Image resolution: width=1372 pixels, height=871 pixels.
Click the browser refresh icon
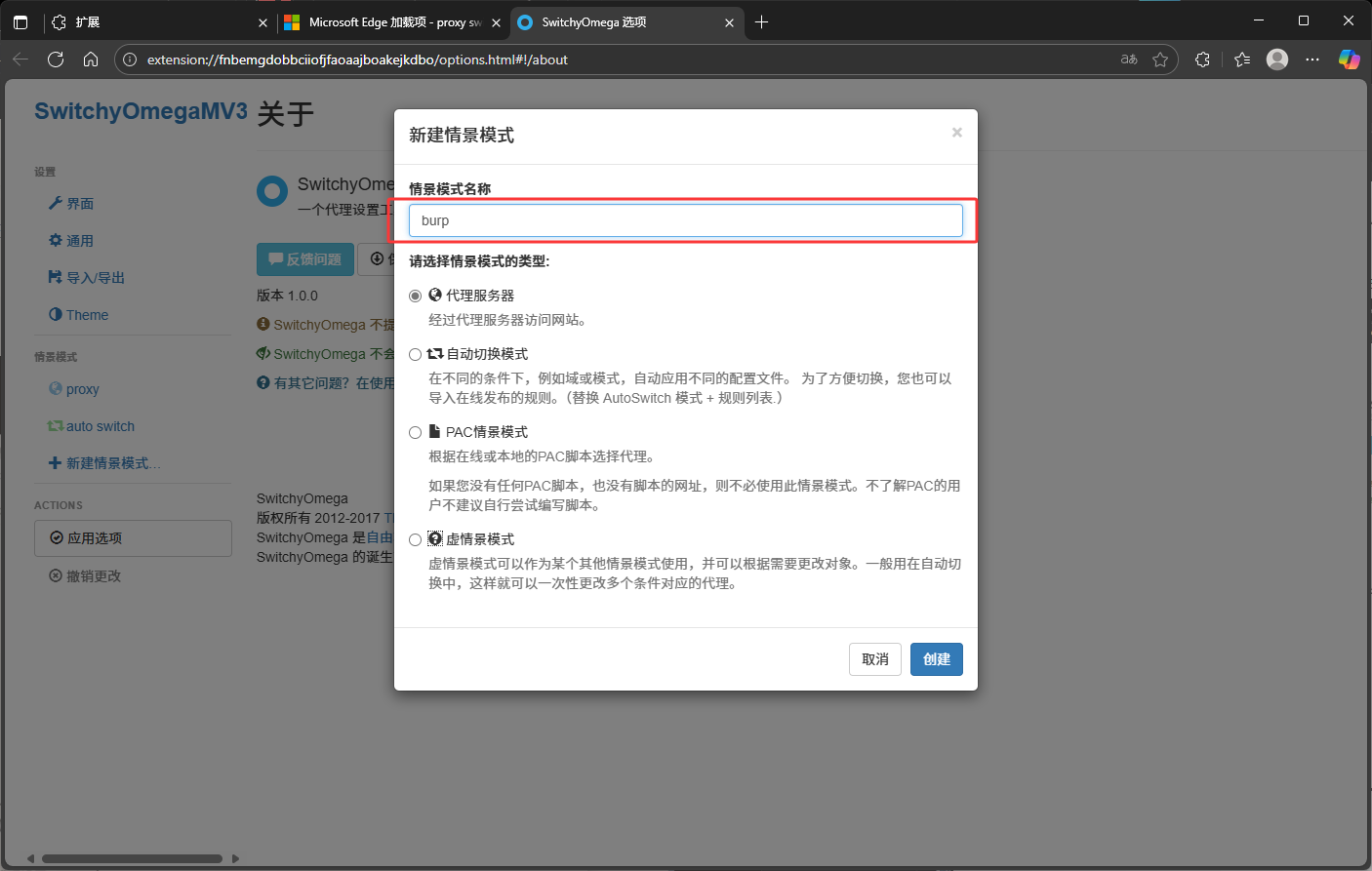[x=56, y=59]
